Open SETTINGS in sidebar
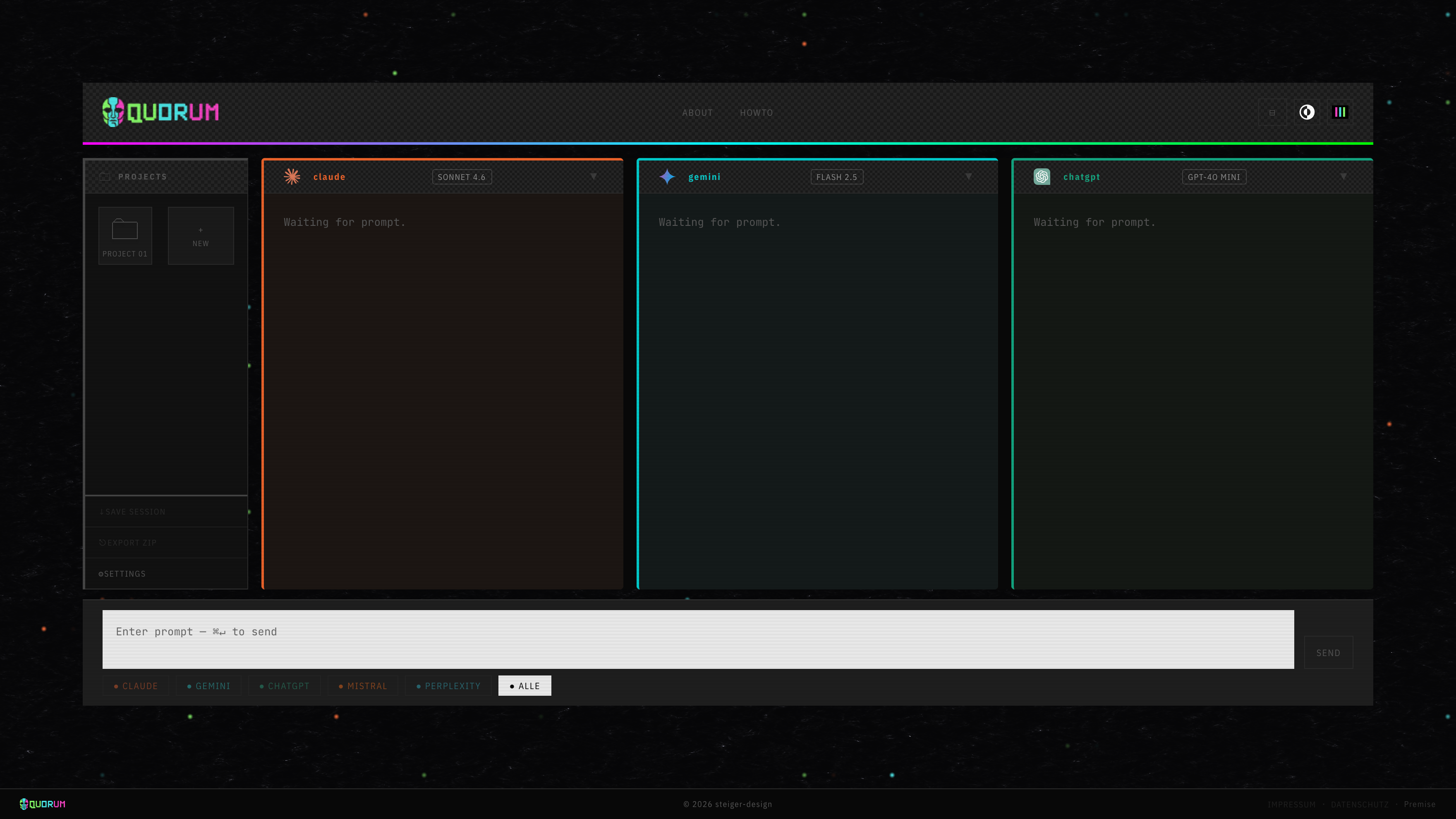Screen dimensions: 1456x819 (166, 574)
